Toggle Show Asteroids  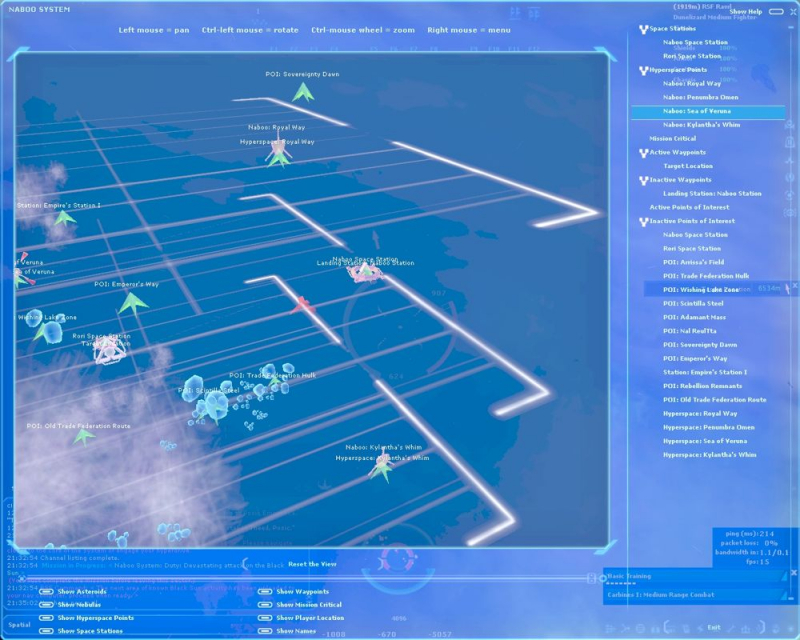[x=46, y=592]
